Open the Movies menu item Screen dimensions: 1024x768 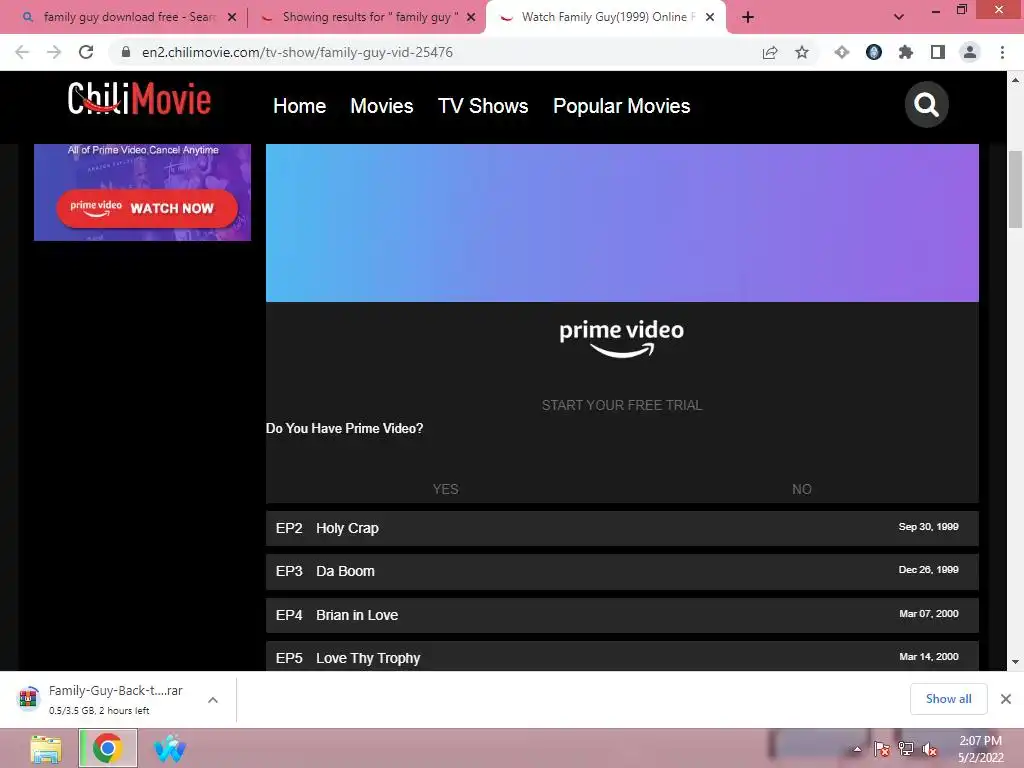pyautogui.click(x=381, y=106)
